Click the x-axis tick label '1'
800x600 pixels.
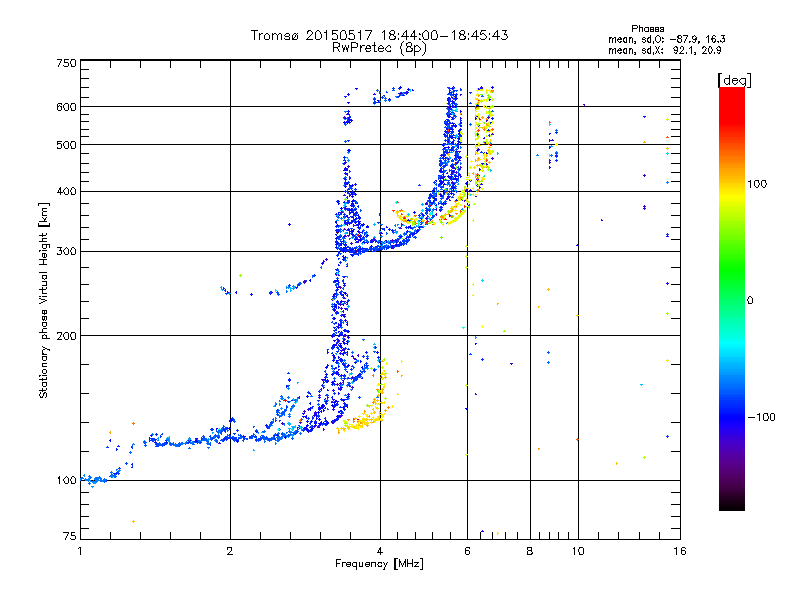pyautogui.click(x=80, y=551)
